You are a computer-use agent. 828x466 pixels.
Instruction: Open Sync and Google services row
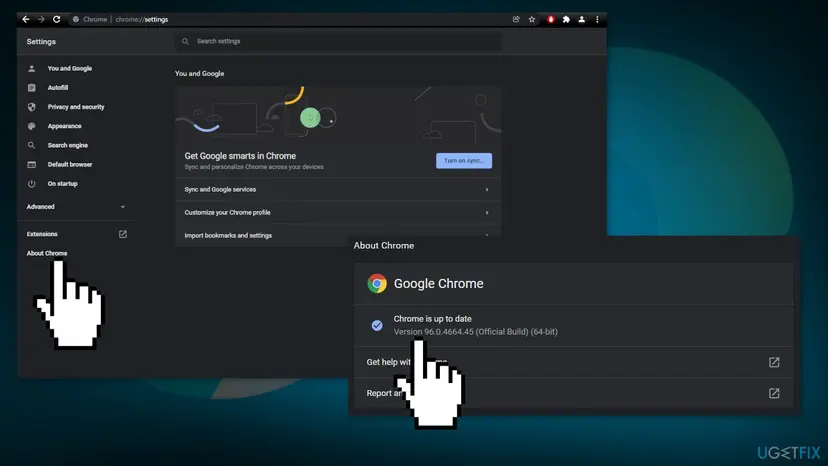pos(338,189)
